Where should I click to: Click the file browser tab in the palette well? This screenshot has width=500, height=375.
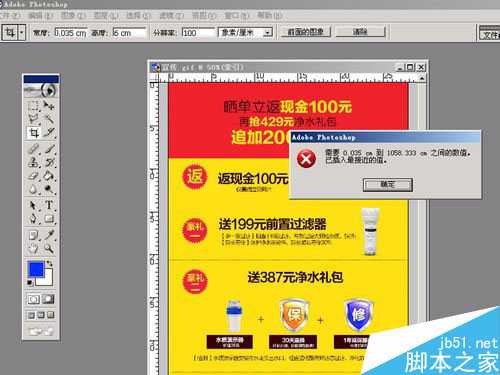[x=489, y=35]
